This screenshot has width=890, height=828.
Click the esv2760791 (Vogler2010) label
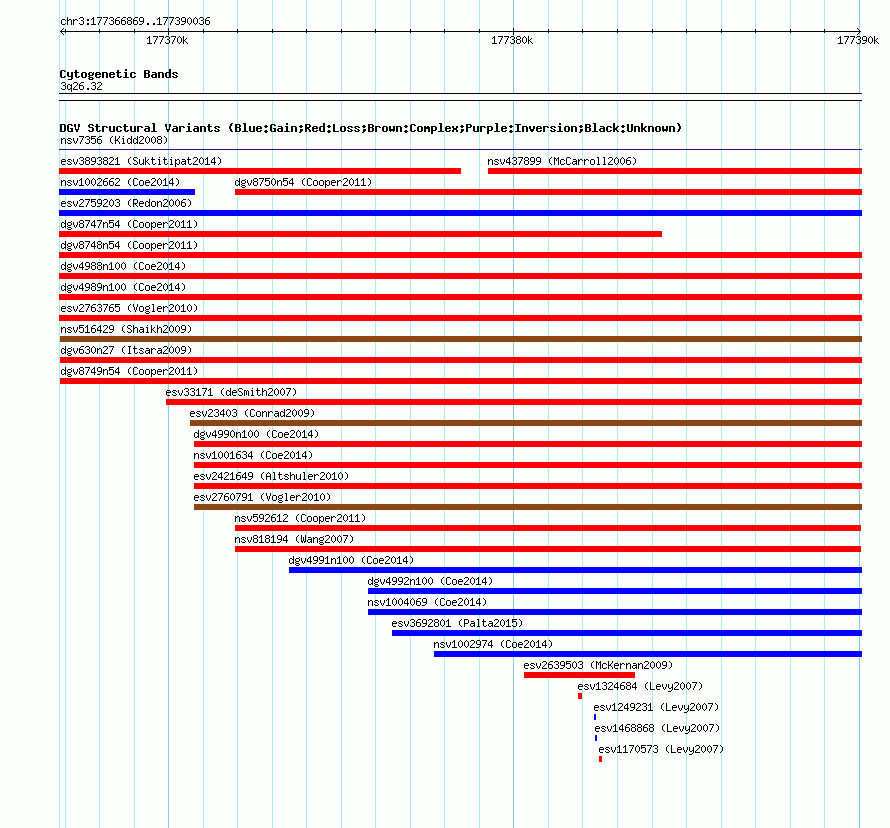point(262,497)
